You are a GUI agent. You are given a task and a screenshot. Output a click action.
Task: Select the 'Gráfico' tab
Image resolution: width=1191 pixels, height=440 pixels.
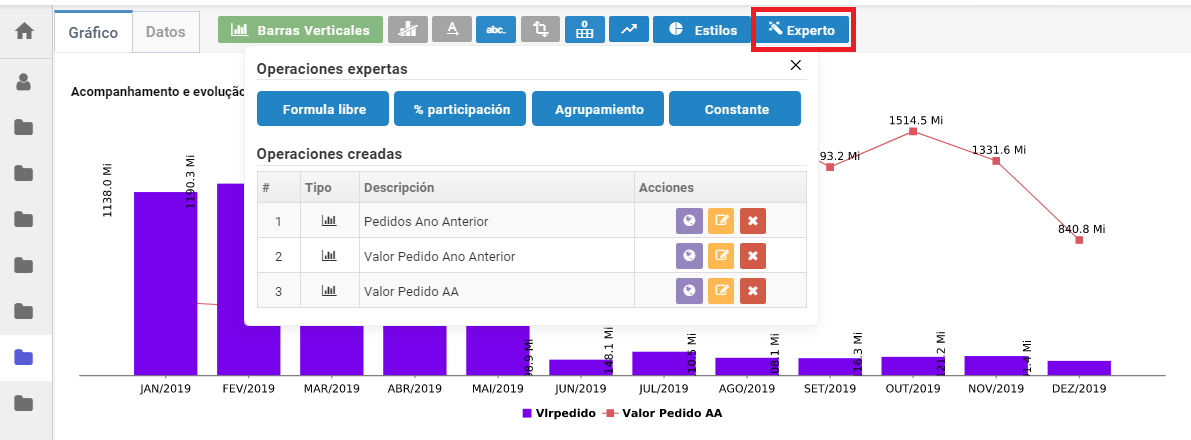point(93,32)
